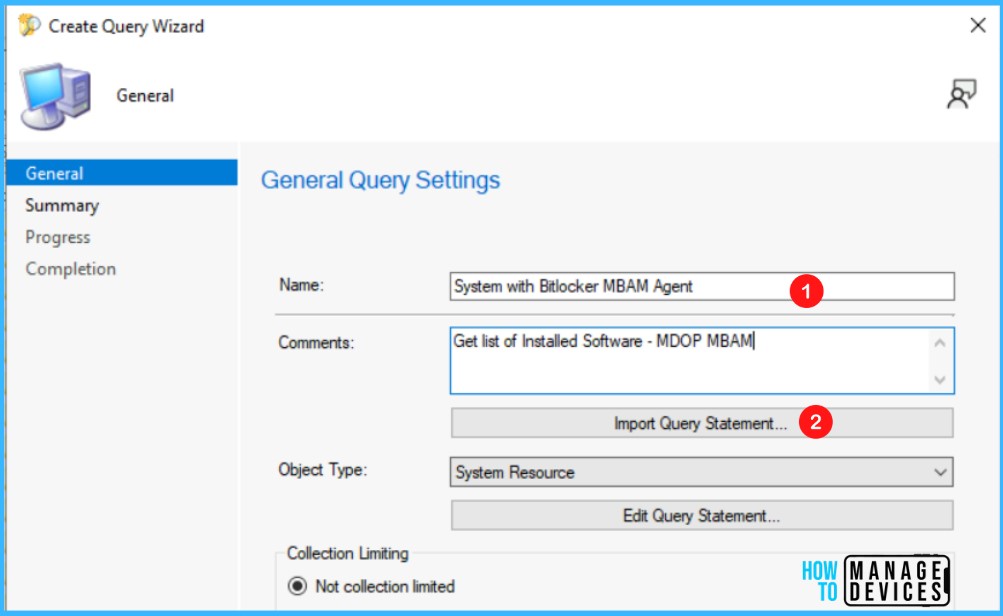Go to the Summary wizard step
The width and height of the screenshot is (1003, 616).
coord(62,205)
